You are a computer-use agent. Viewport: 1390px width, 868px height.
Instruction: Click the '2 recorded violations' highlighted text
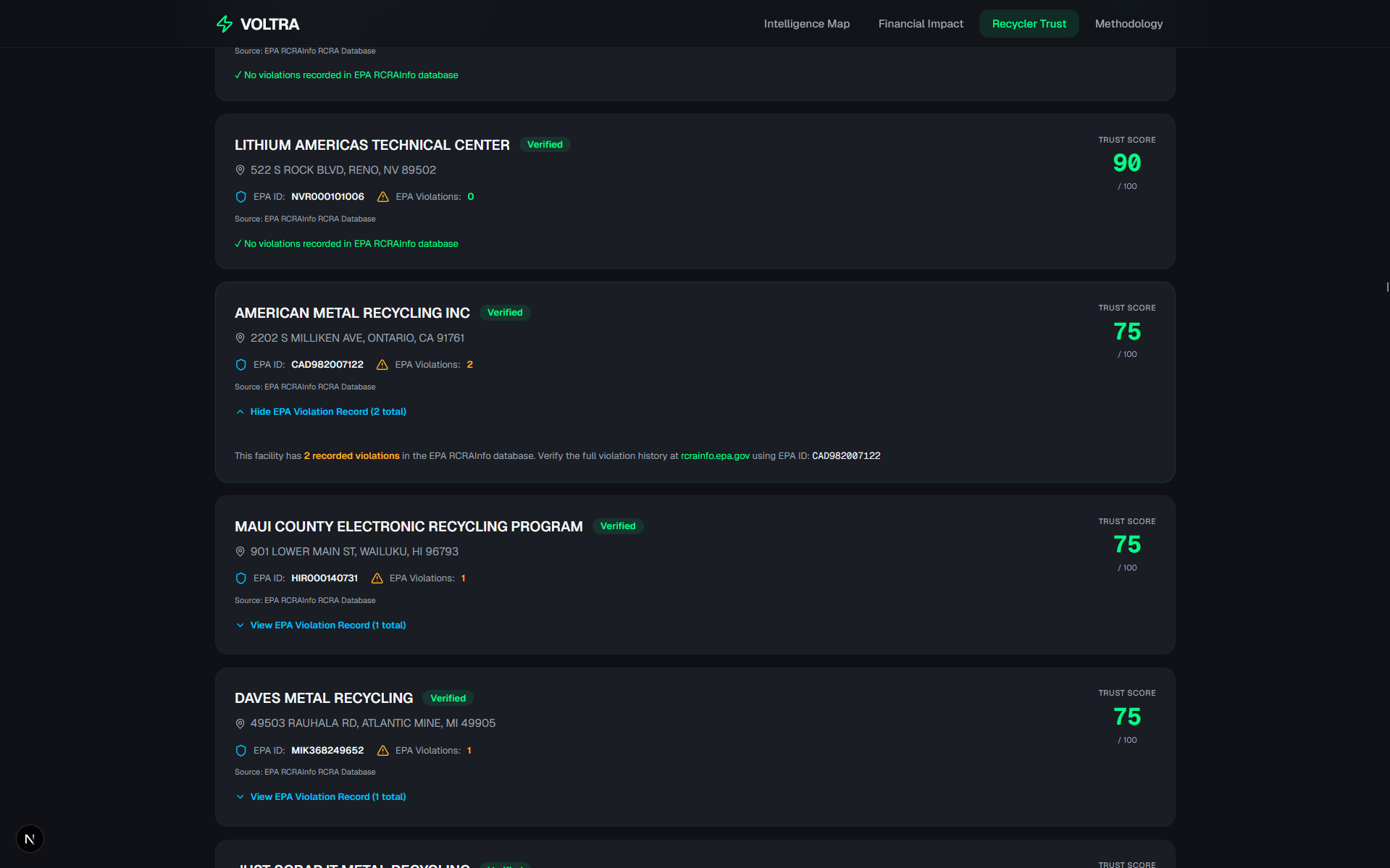(x=351, y=456)
